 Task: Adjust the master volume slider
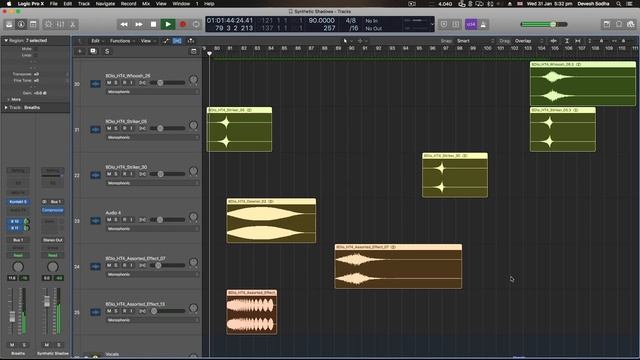tap(544, 24)
